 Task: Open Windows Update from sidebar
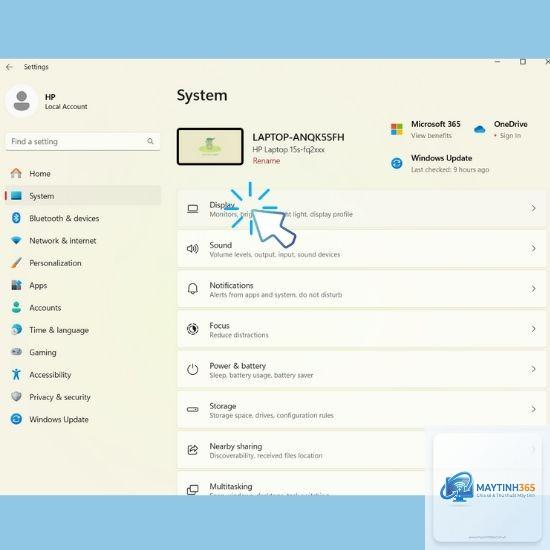[83, 419]
